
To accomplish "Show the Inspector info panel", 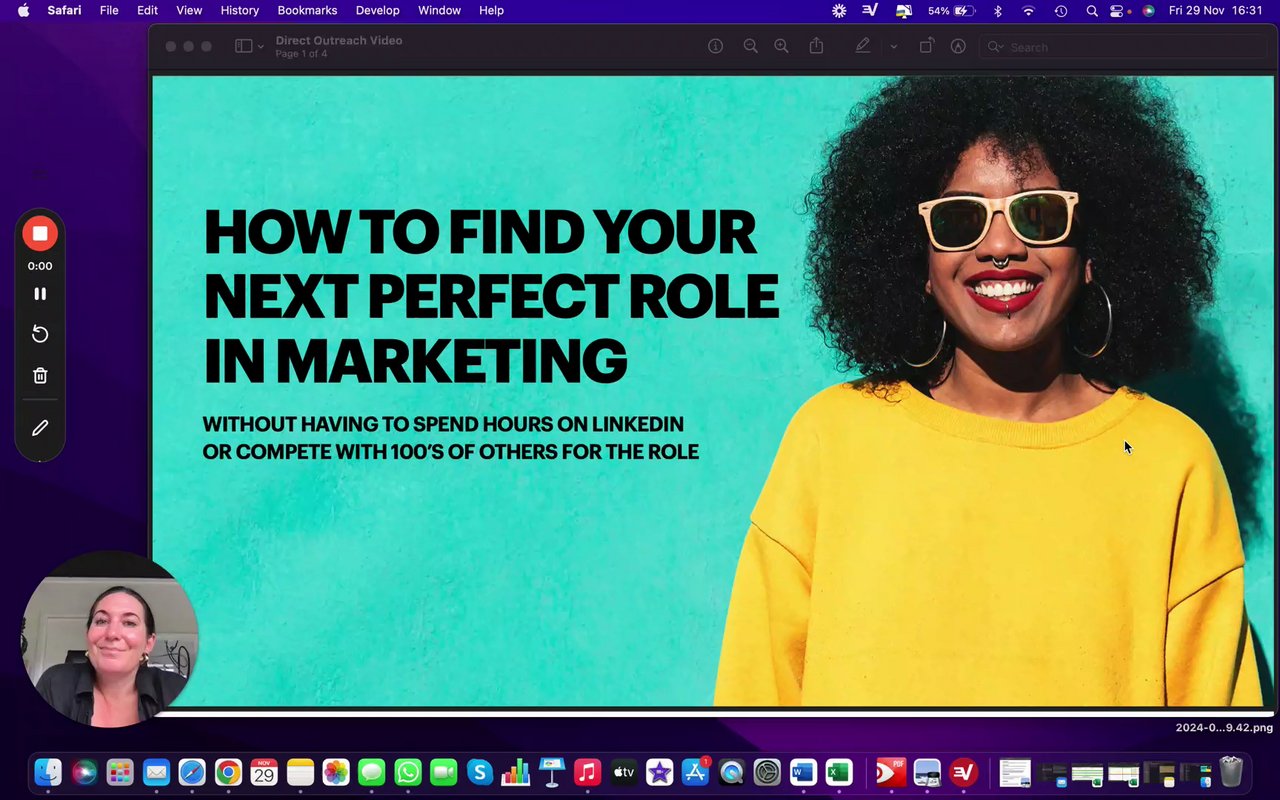I will [715, 46].
